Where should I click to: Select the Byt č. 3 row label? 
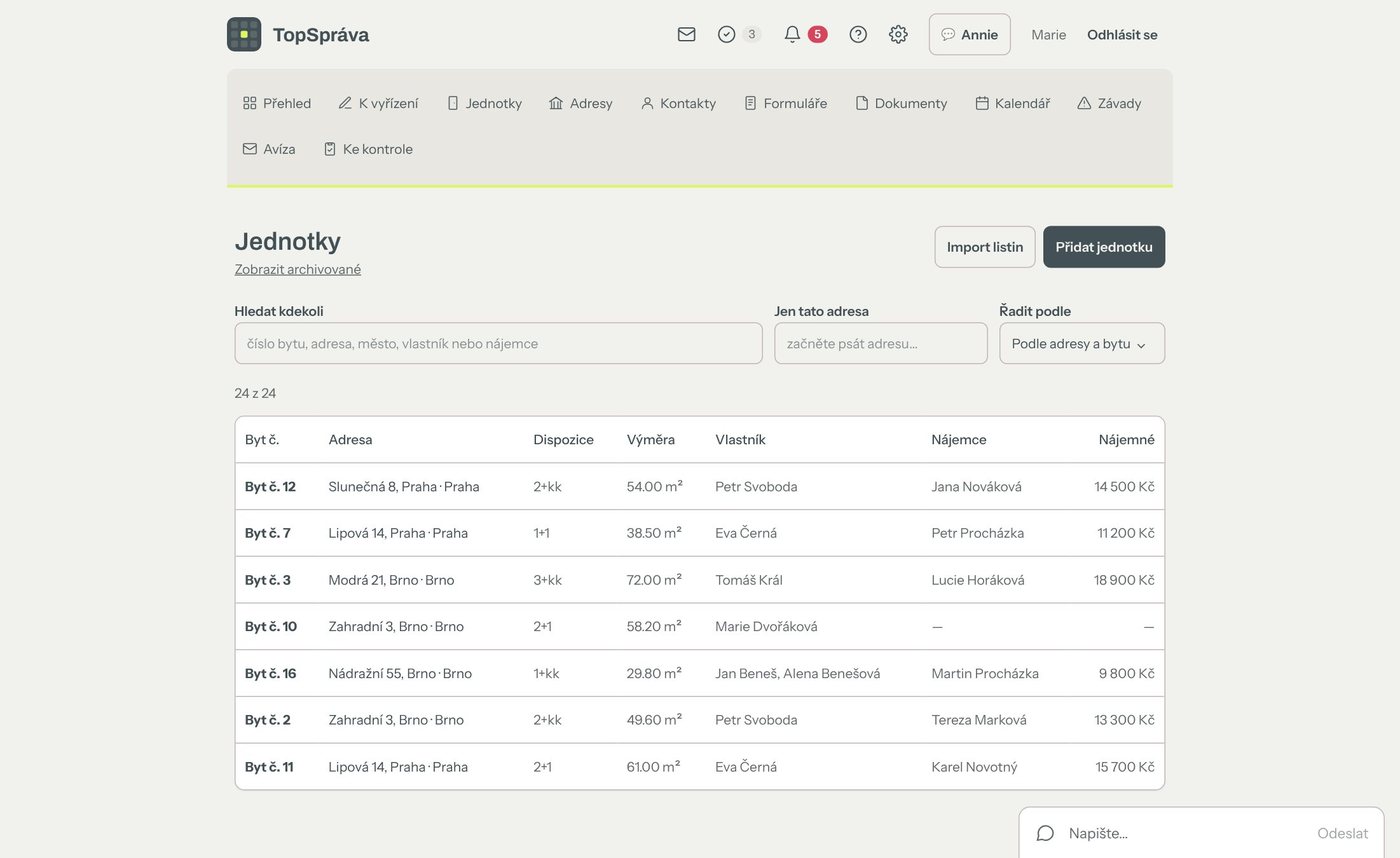pyautogui.click(x=268, y=580)
